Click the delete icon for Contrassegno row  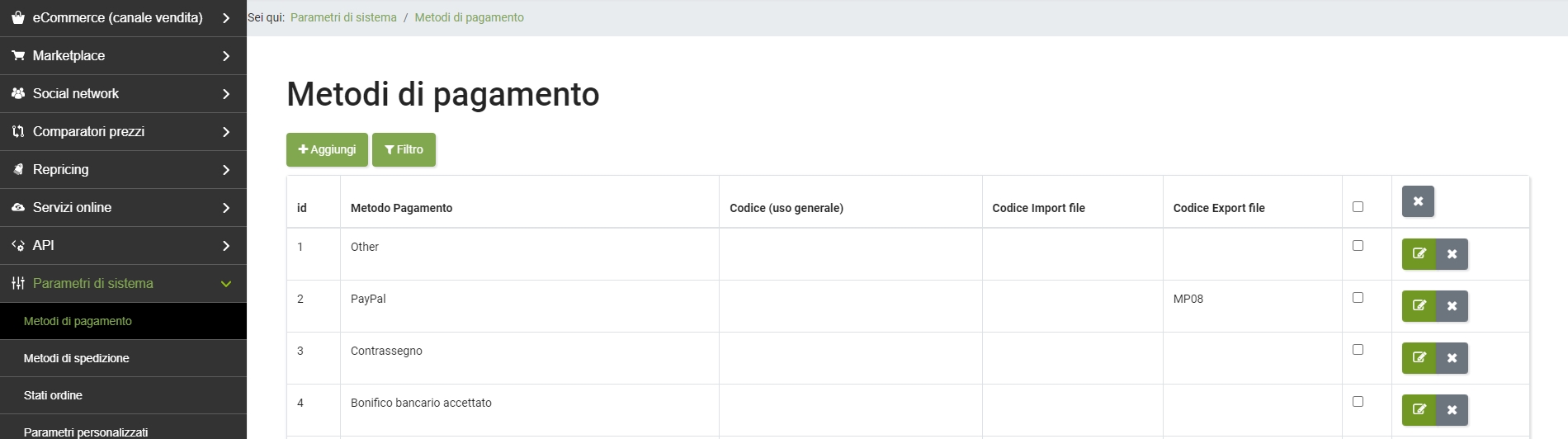[1452, 358]
